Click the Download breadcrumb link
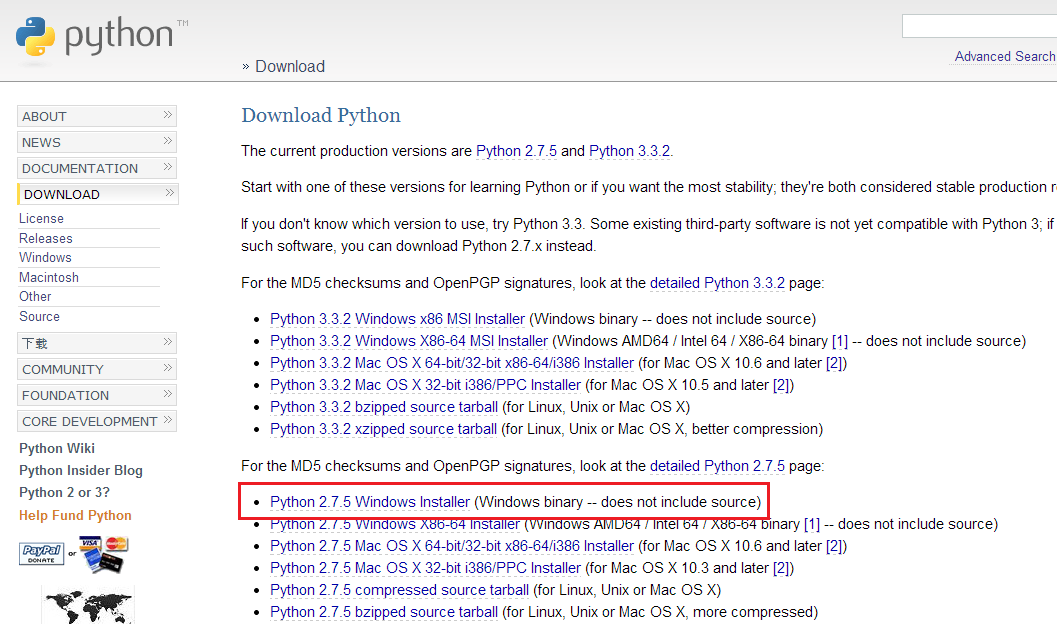 point(290,66)
